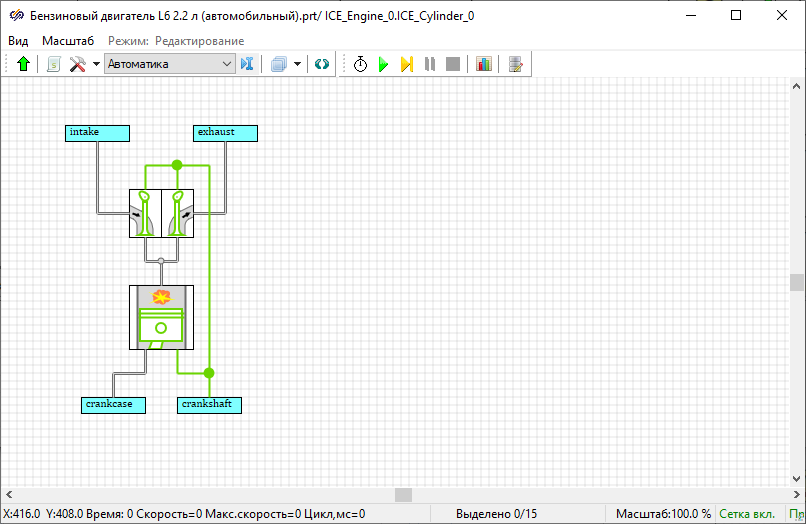Open the bar chart icon
The height and width of the screenshot is (524, 806).
[x=484, y=64]
